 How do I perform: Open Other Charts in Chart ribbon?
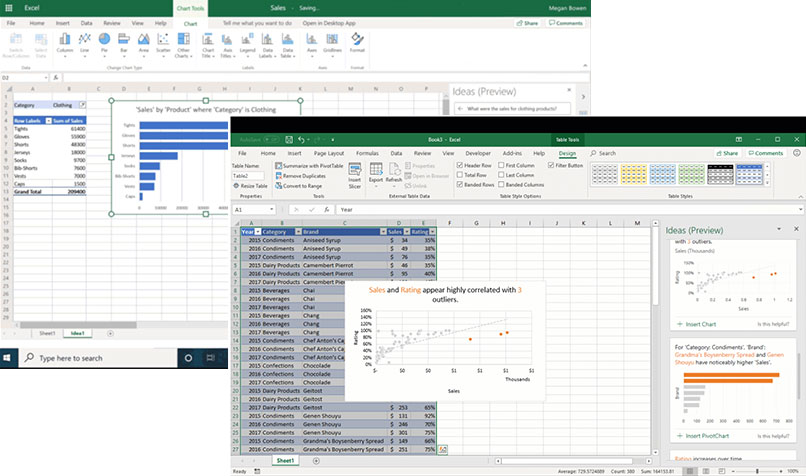click(x=184, y=44)
